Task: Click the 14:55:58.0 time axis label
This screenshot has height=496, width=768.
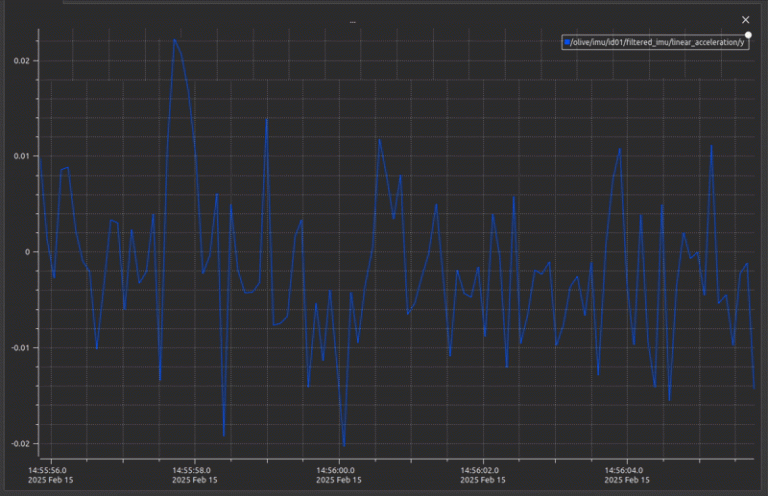Action: (x=194, y=474)
